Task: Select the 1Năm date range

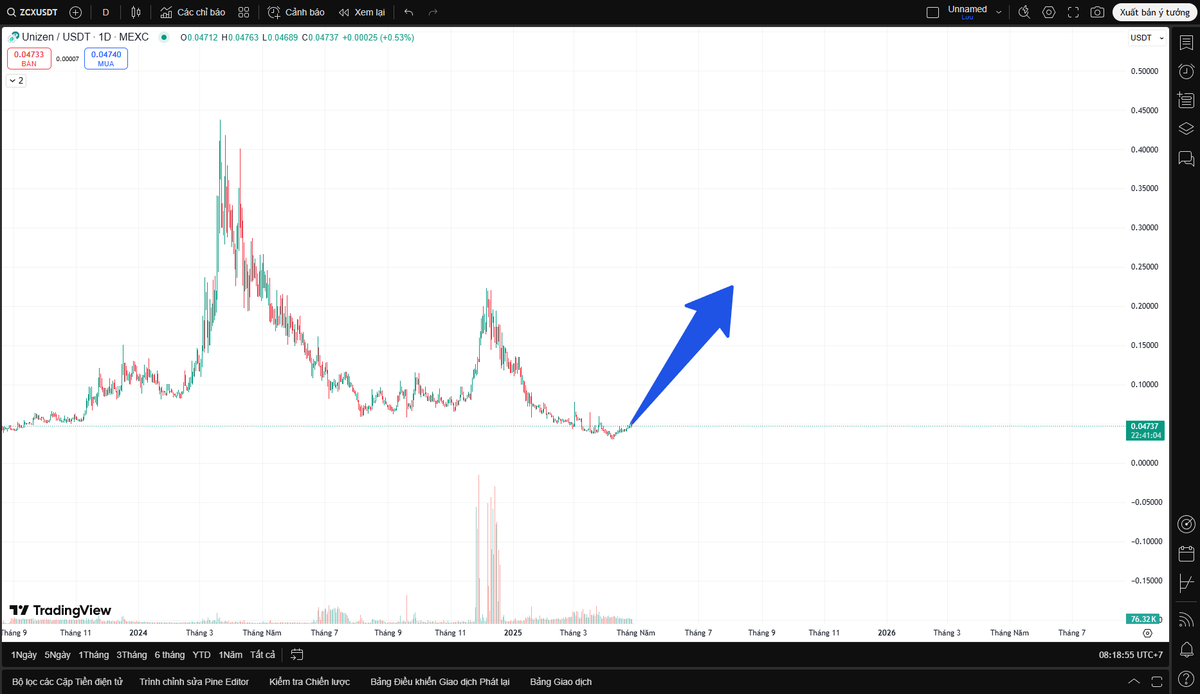Action: coord(231,655)
